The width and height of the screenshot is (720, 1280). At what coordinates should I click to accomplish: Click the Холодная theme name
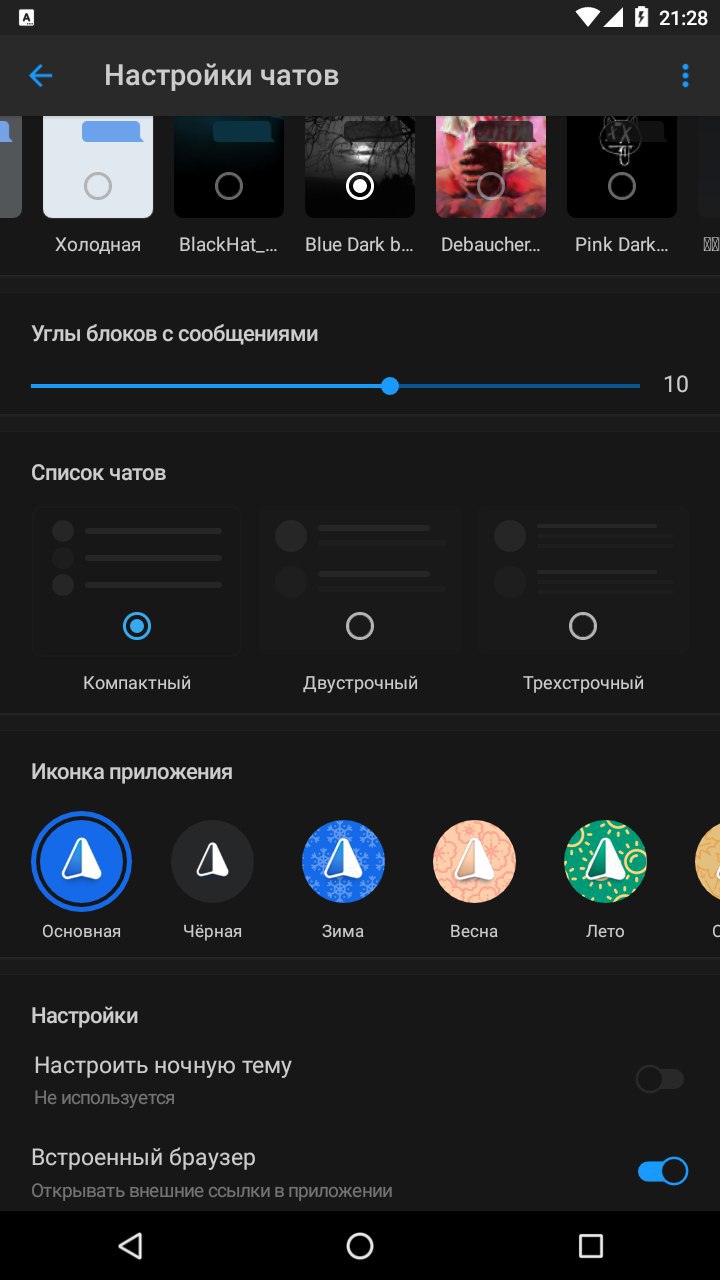tap(98, 245)
